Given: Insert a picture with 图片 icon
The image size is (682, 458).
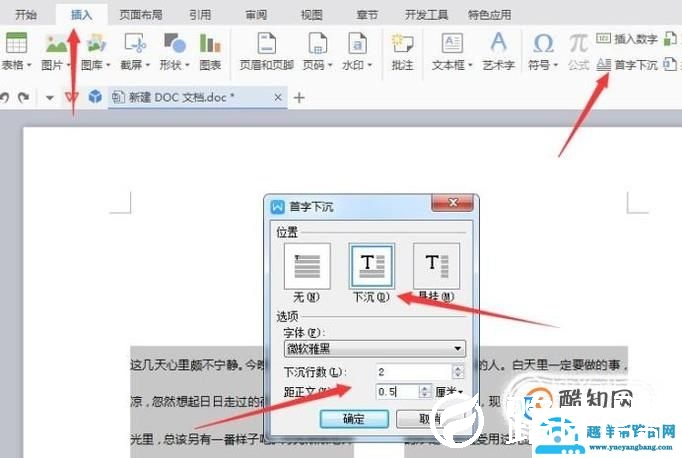Looking at the screenshot, I should [56, 43].
